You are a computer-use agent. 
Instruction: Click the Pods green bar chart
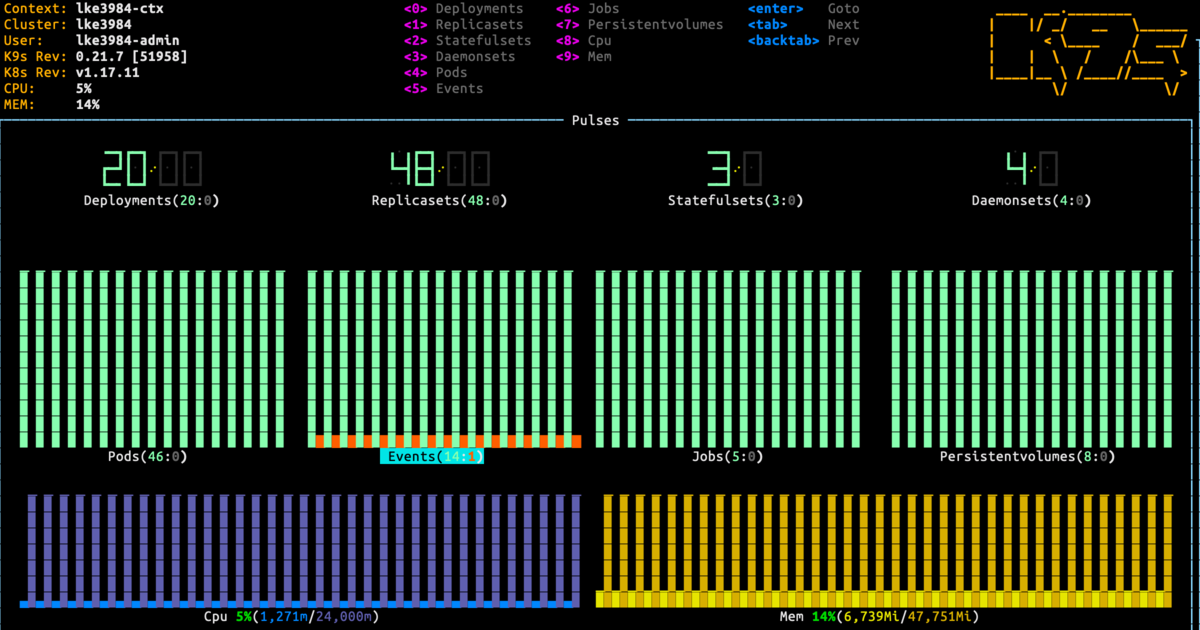pos(152,357)
